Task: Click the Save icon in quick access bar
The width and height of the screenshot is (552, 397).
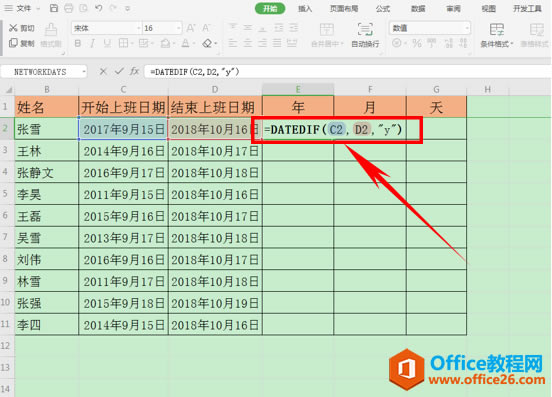Action: click(x=54, y=8)
